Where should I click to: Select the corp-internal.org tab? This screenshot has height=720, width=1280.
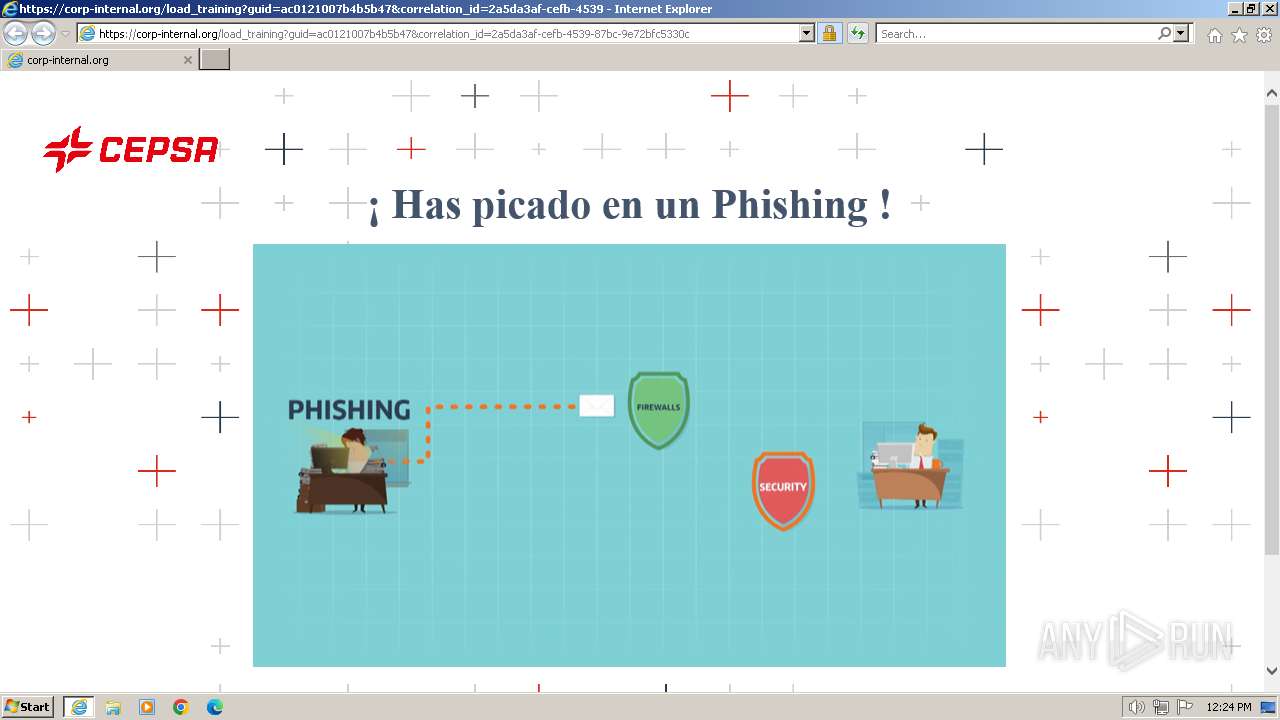click(x=99, y=60)
